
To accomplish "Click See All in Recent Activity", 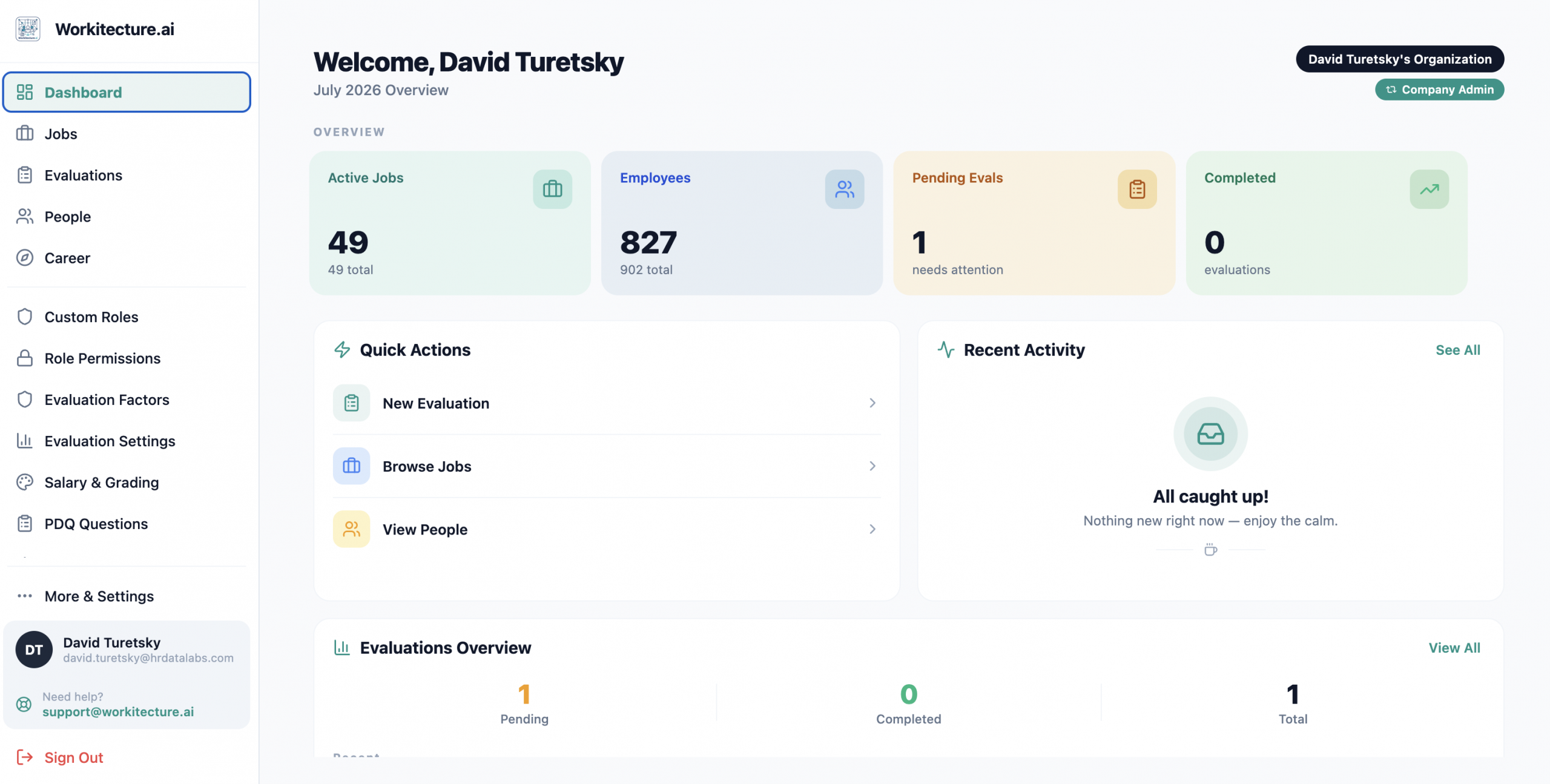I will point(1458,350).
